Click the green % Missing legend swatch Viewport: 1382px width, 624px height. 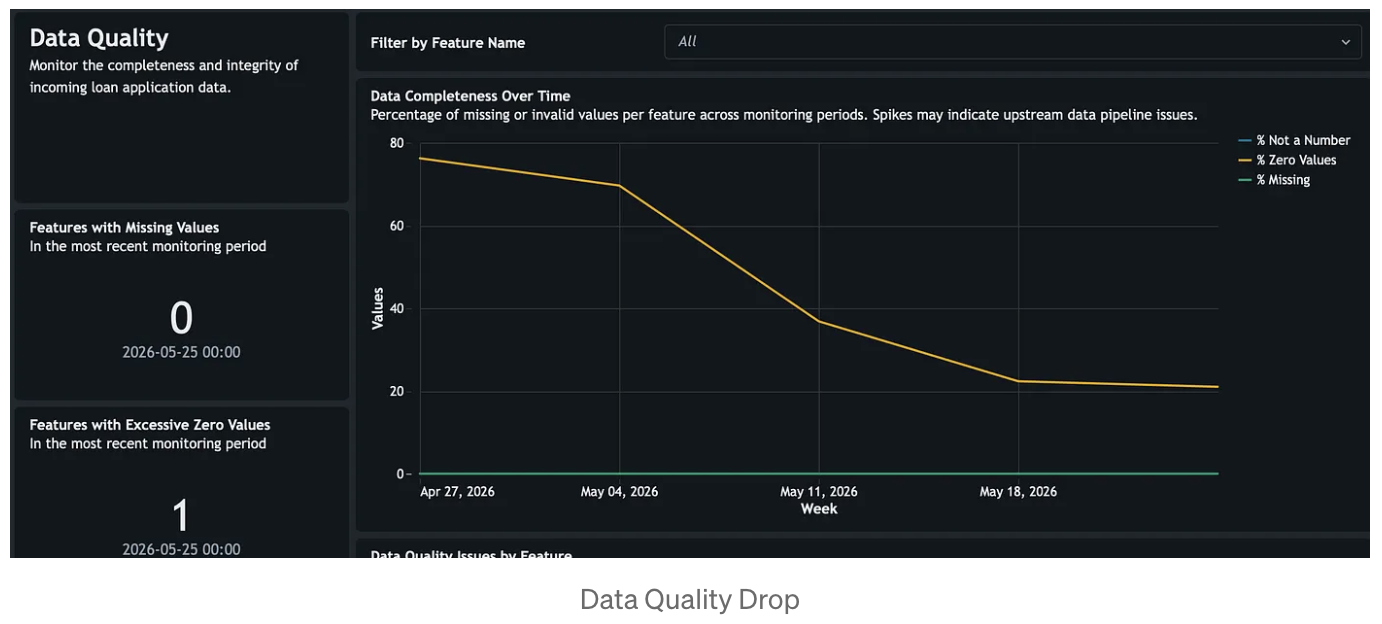click(1245, 180)
